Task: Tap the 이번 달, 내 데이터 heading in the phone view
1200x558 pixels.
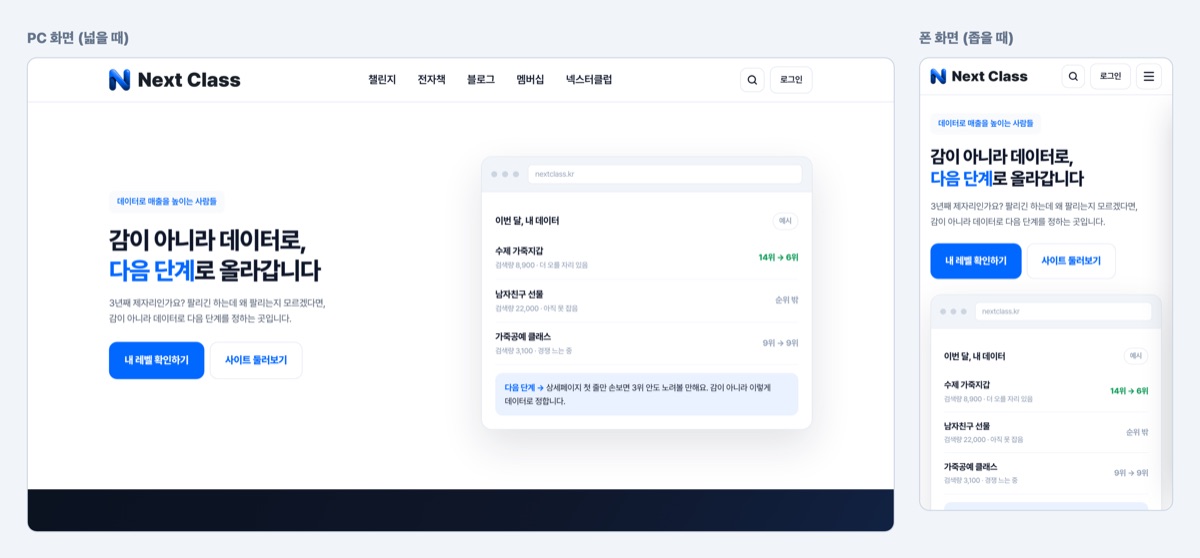Action: click(x=975, y=356)
